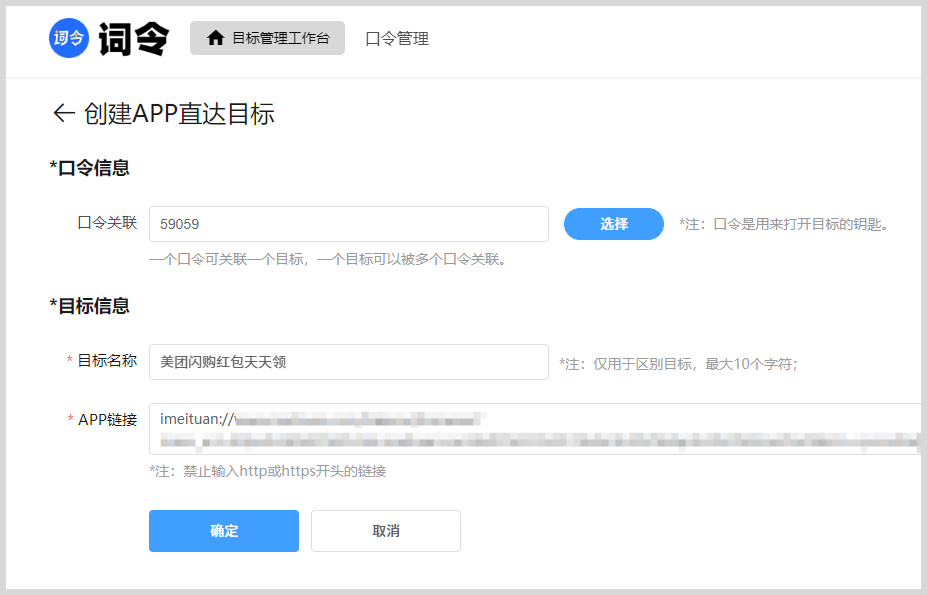Screen dimensions: 927x595
Task: Click the blue 选择 button
Action: point(613,224)
